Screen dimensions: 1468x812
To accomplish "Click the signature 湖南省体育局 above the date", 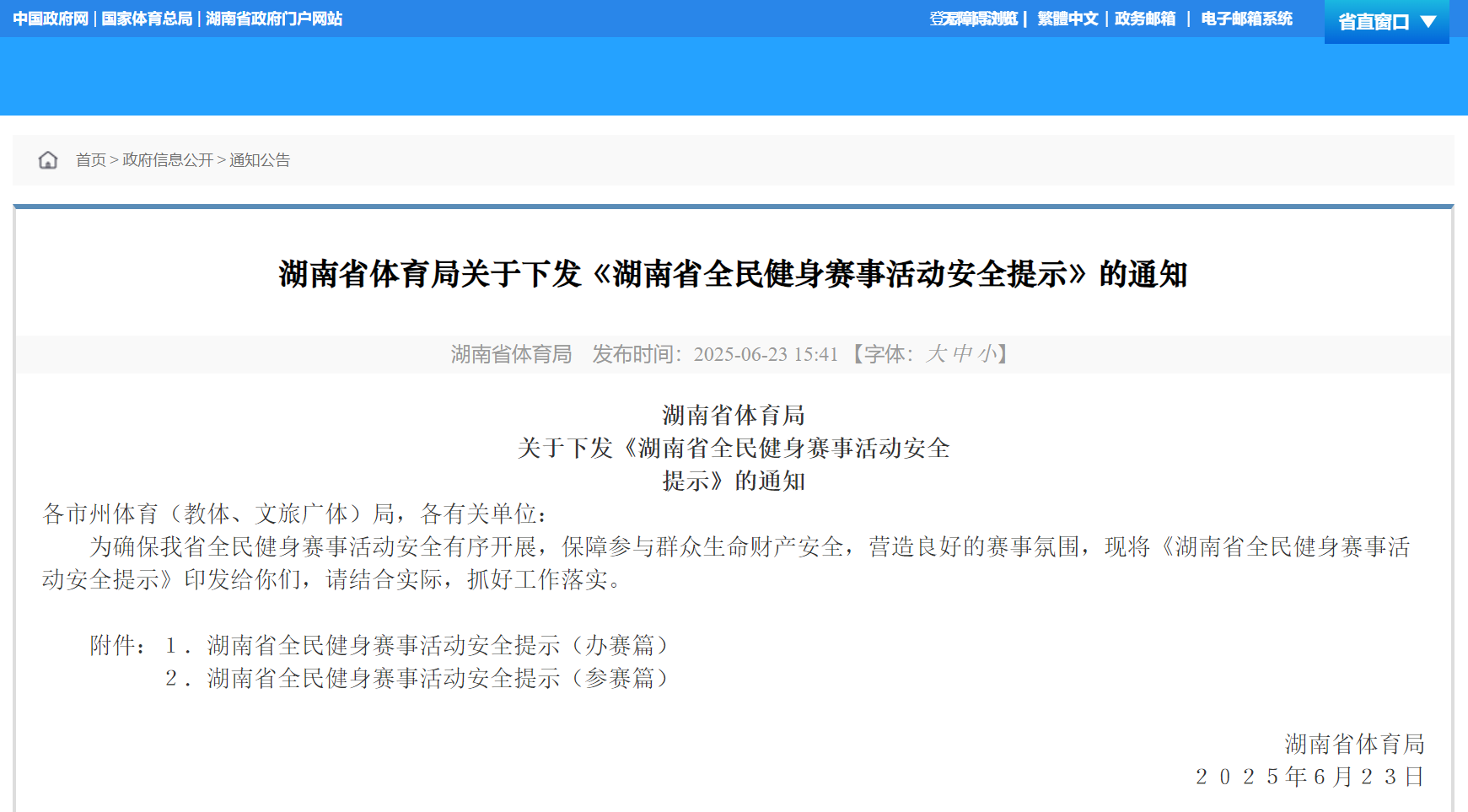I will click(x=1355, y=744).
